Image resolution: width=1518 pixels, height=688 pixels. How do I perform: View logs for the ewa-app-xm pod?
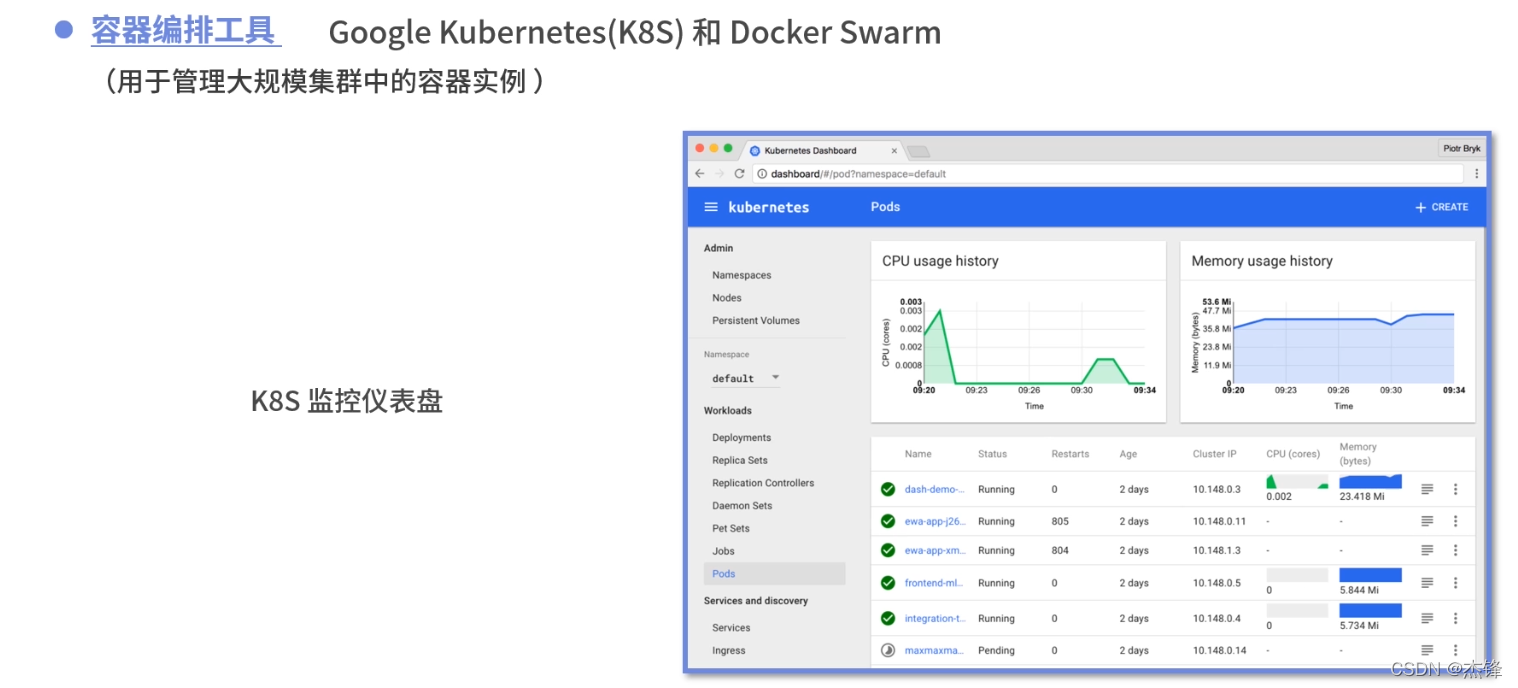pos(1427,550)
